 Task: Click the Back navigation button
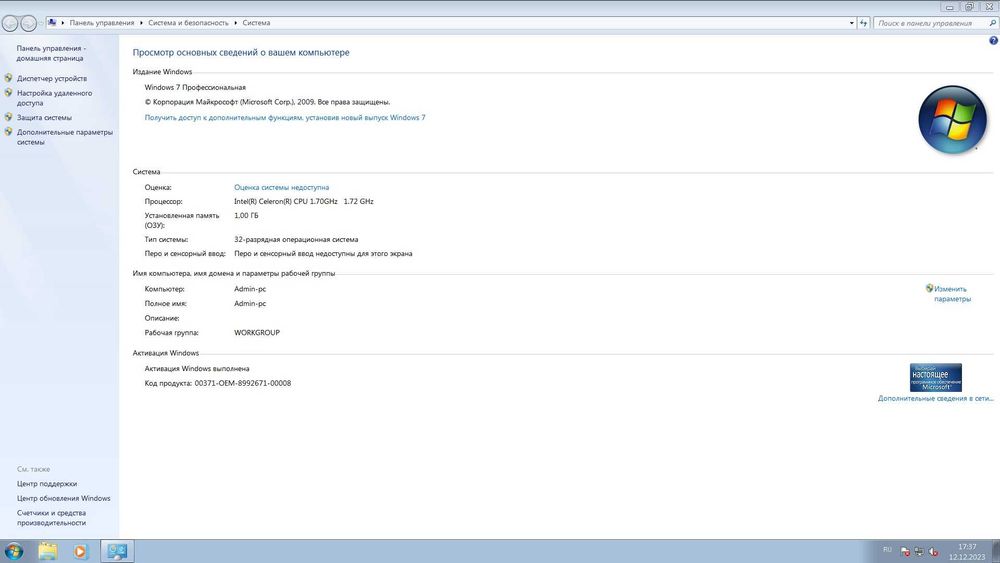click(10, 24)
